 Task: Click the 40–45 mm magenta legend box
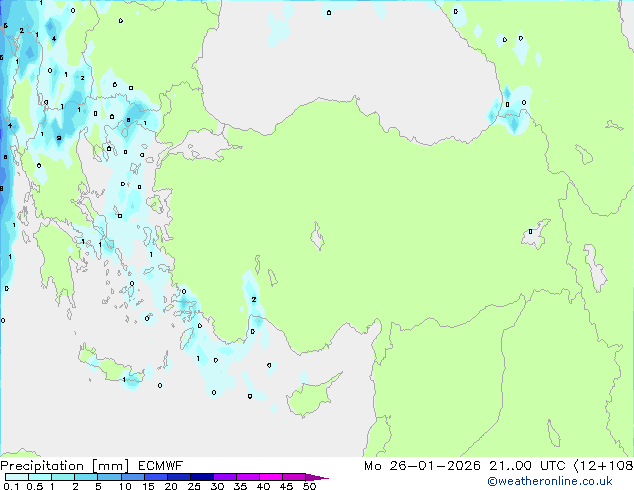click(271, 477)
